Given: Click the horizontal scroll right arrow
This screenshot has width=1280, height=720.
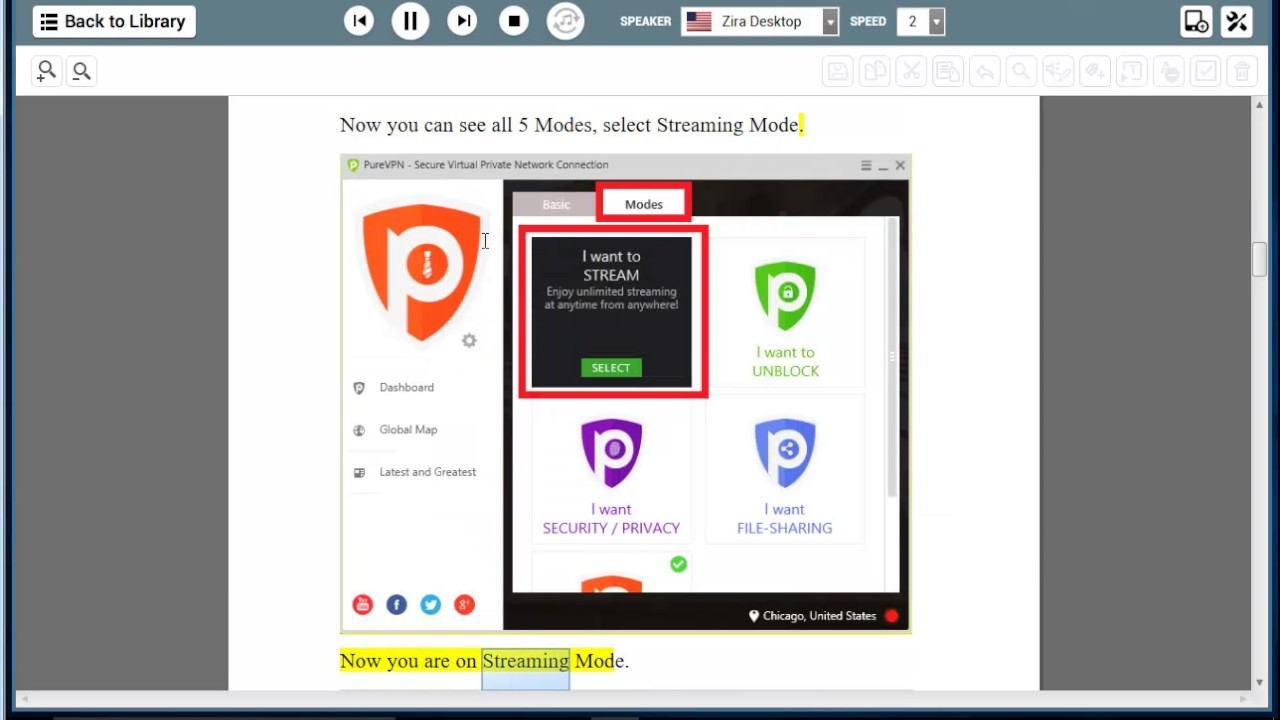Looking at the screenshot, I should point(1244,698).
